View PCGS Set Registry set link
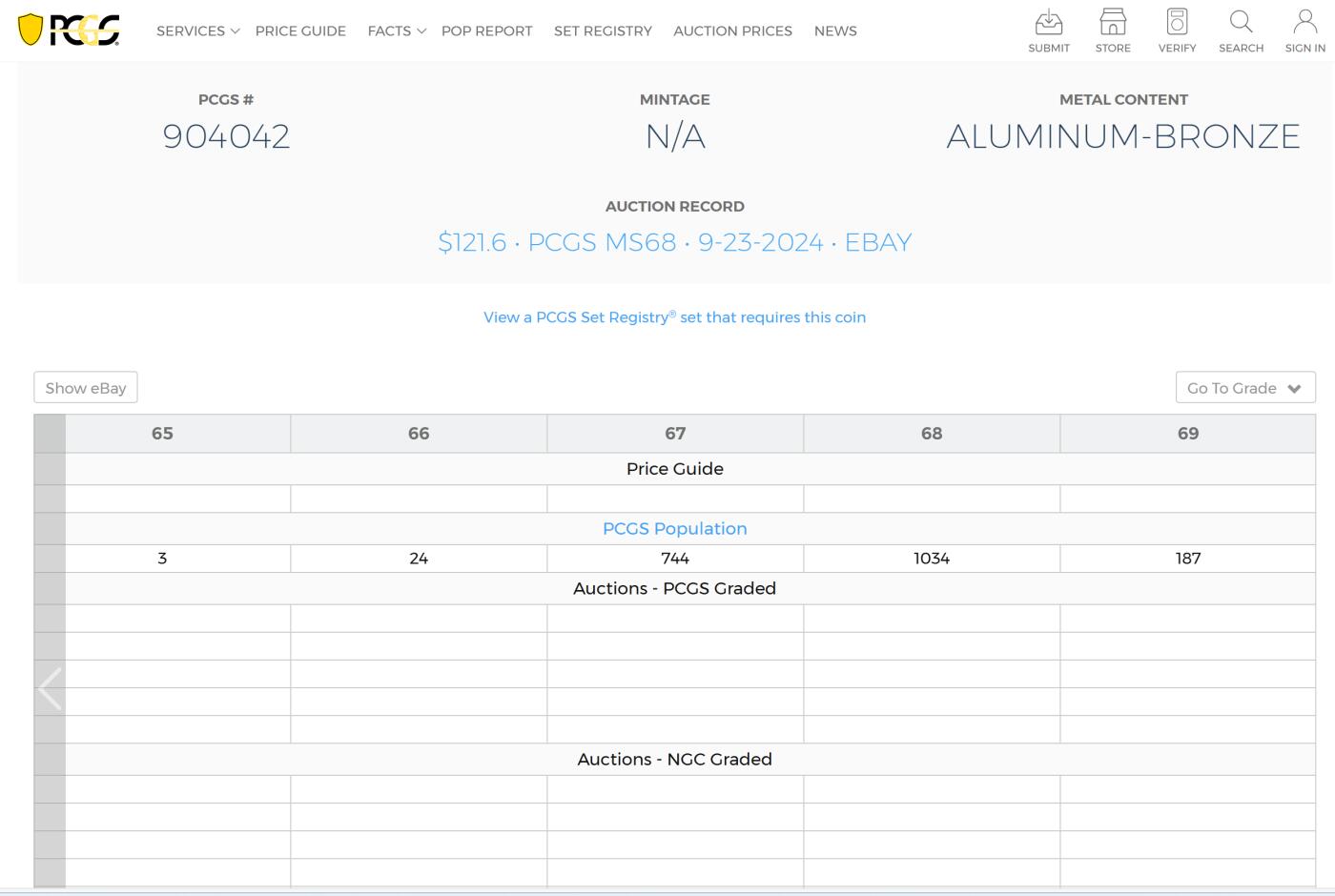The image size is (1335, 896). click(x=674, y=317)
